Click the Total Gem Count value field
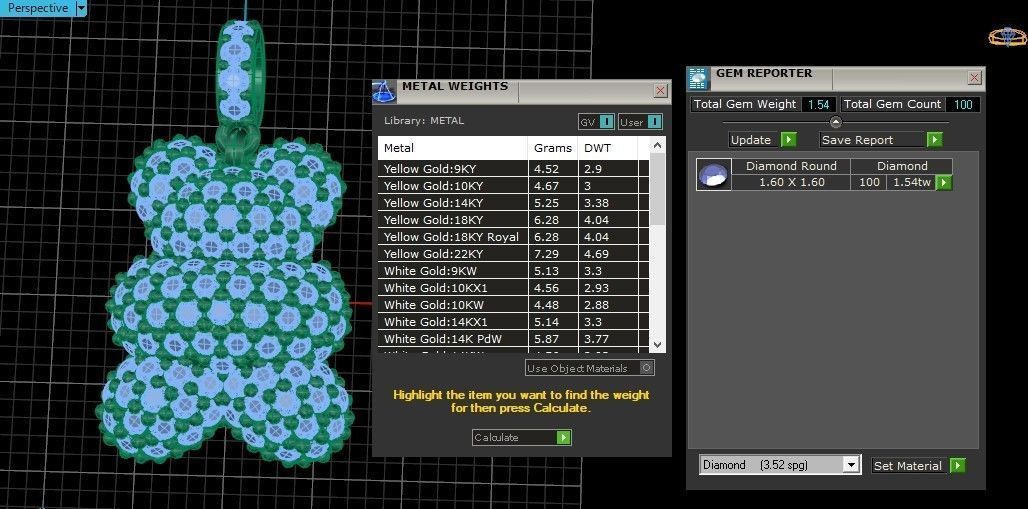The image size is (1028, 509). (962, 104)
